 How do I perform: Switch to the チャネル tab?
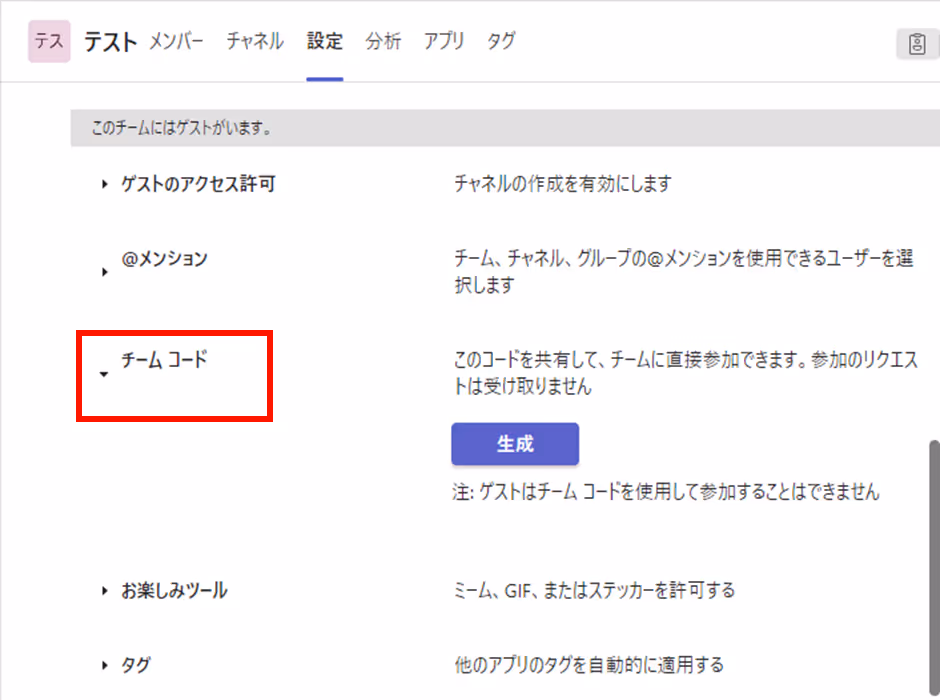pyautogui.click(x=255, y=41)
